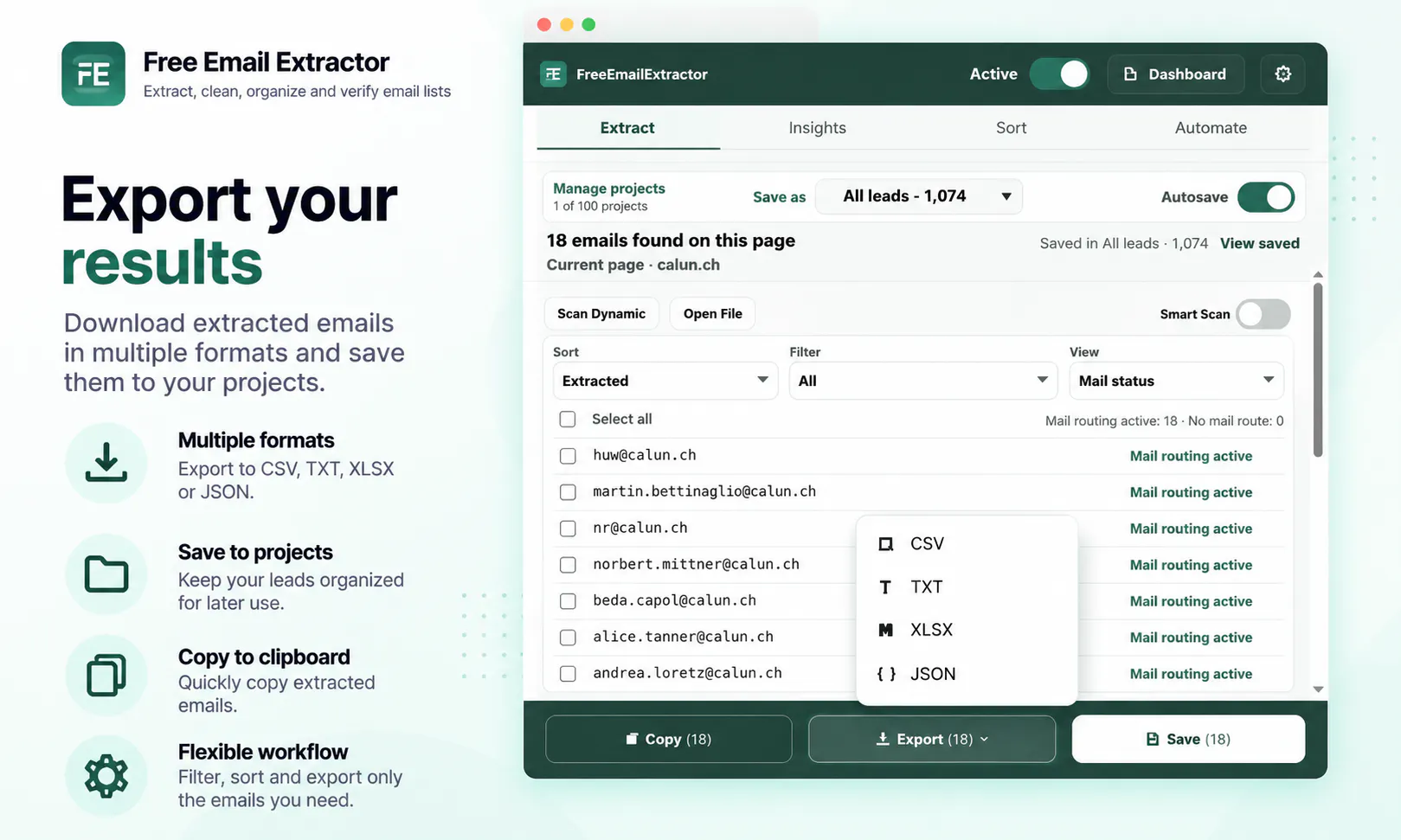Click the Export (18) dropdown button

(932, 739)
